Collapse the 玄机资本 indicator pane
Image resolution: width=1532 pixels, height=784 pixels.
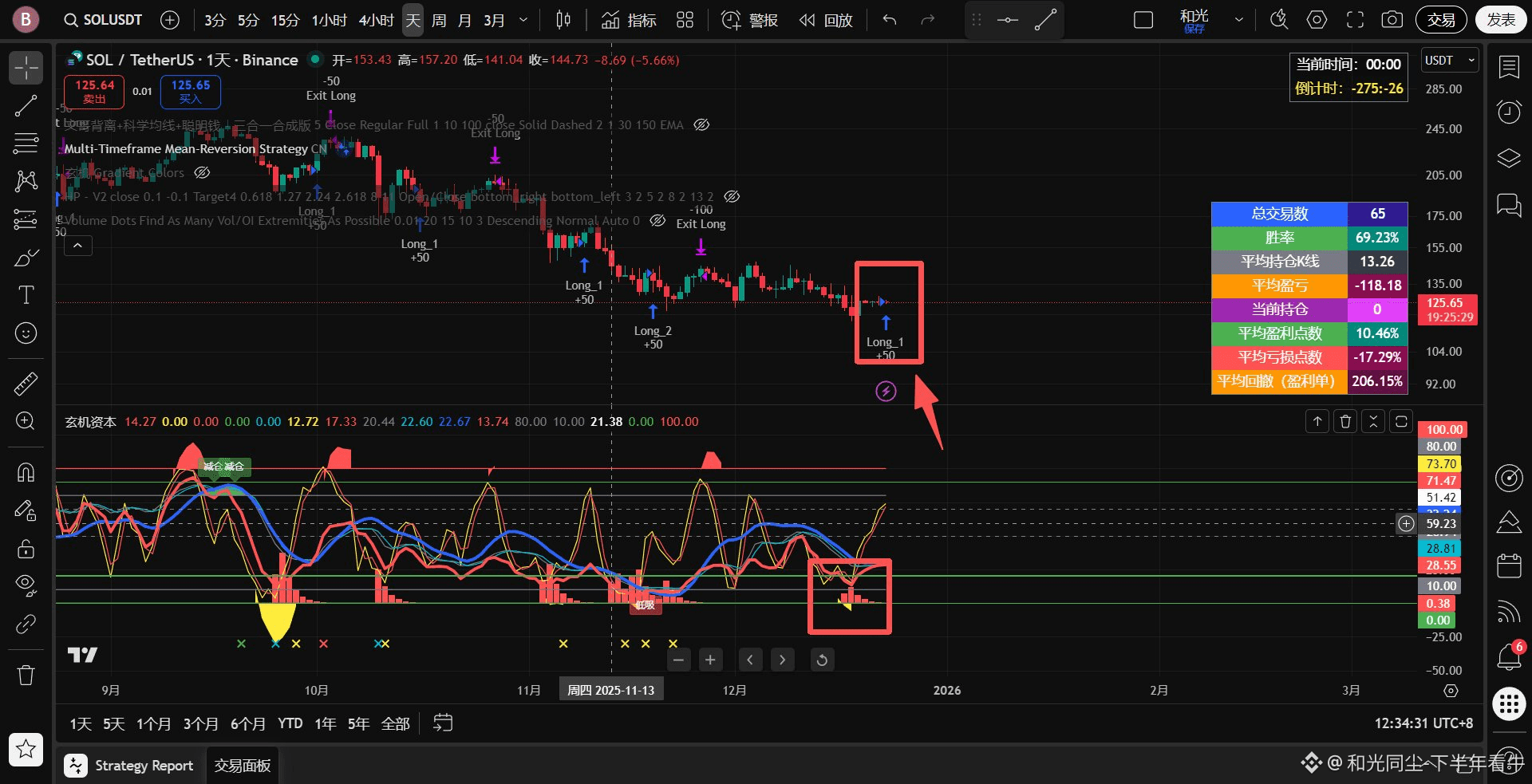pos(1373,421)
